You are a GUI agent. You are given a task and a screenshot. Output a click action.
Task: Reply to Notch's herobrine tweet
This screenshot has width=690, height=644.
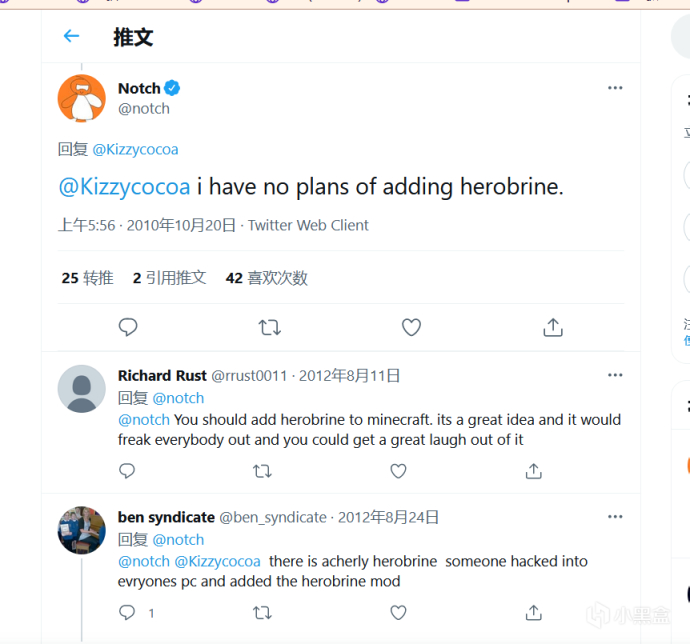click(x=128, y=327)
